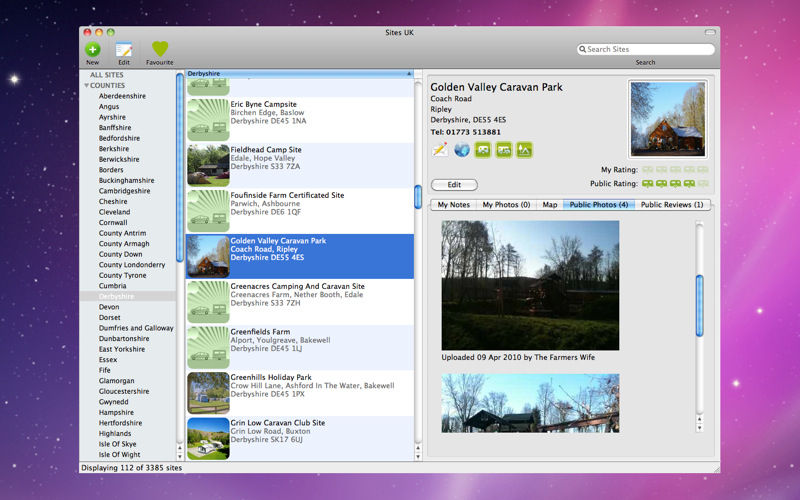This screenshot has height=500, width=800.
Task: Select ALL SITES in sidebar
Action: 107,74
